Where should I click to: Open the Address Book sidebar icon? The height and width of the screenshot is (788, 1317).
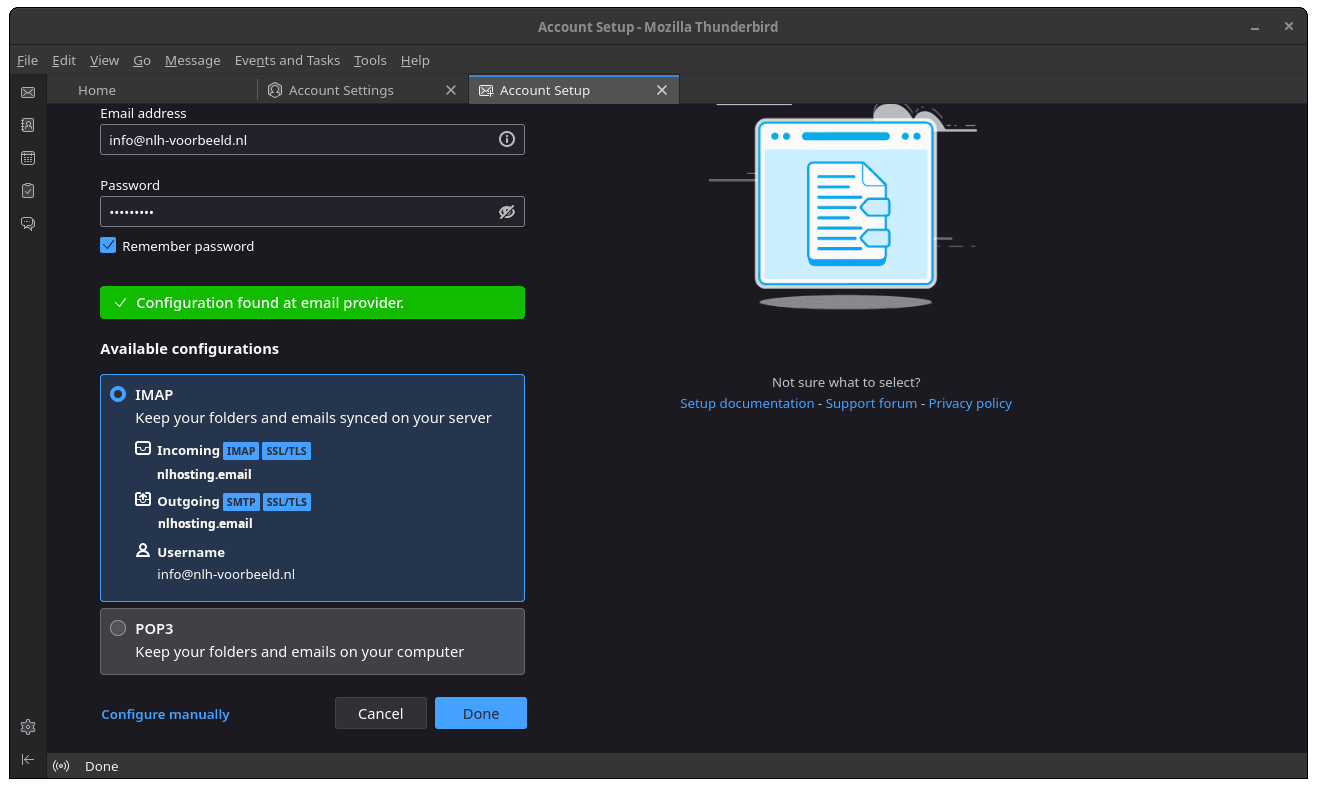click(x=28, y=125)
